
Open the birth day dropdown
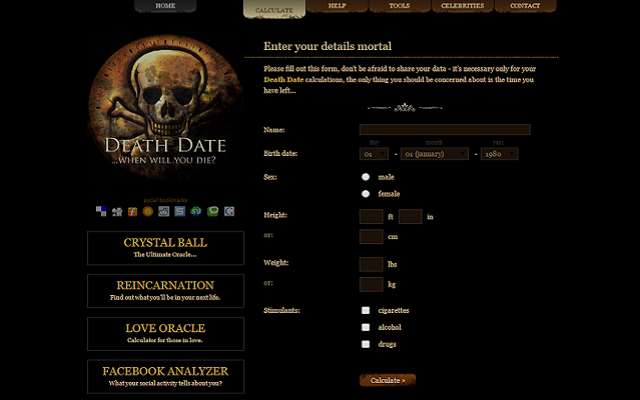[x=374, y=154]
